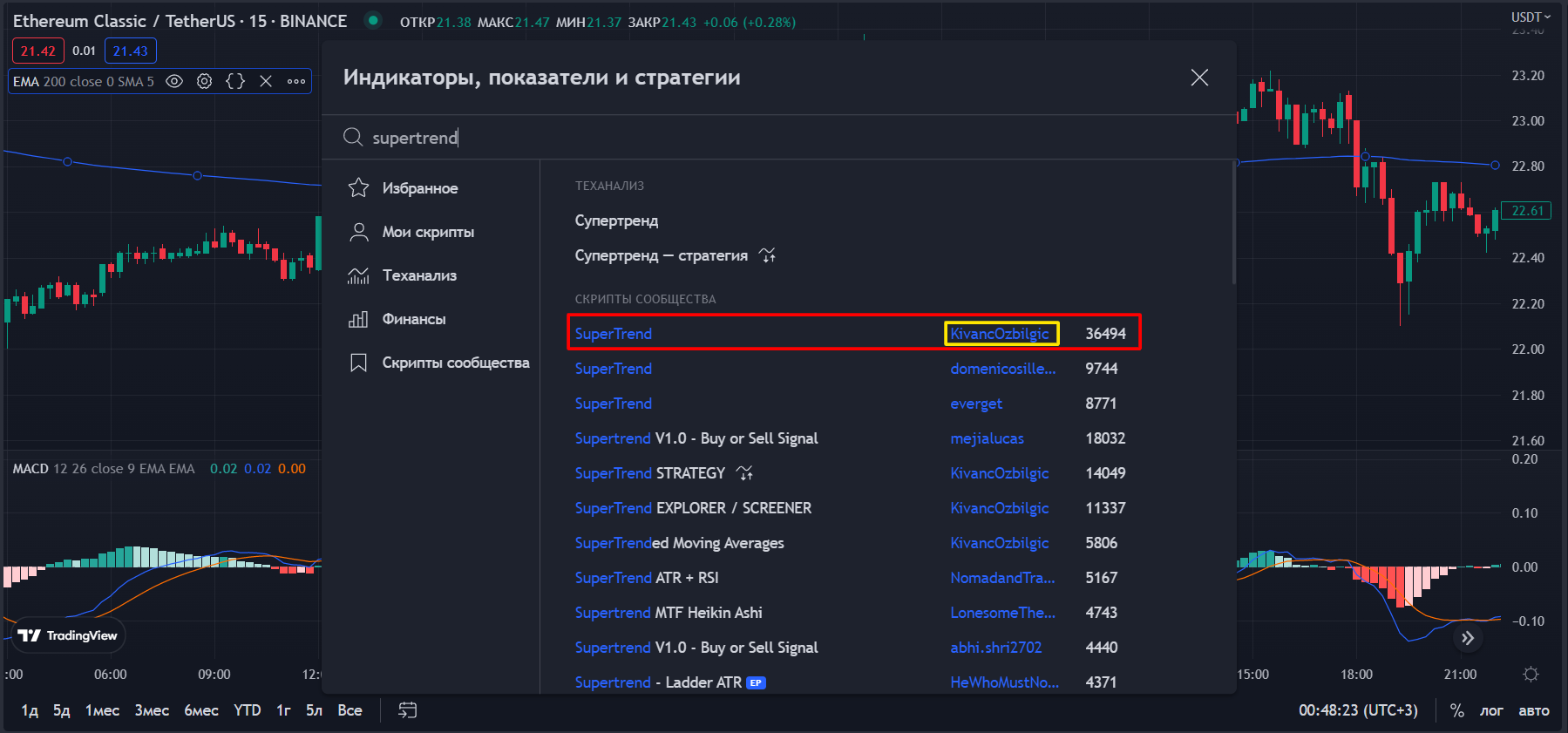Open LonesomeThe... author profile
The height and width of the screenshot is (733, 1568).
click(1002, 613)
